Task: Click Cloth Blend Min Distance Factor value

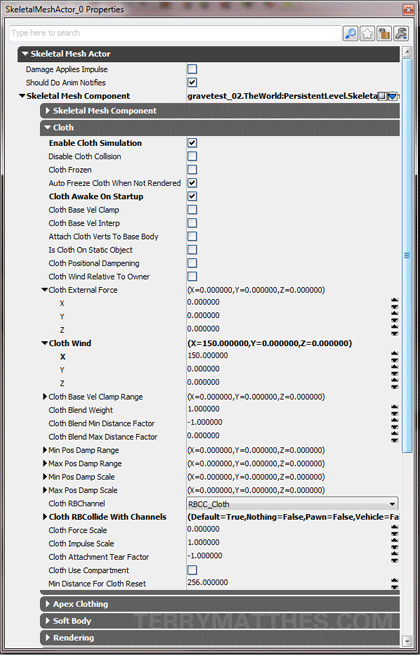Action: click(288, 422)
